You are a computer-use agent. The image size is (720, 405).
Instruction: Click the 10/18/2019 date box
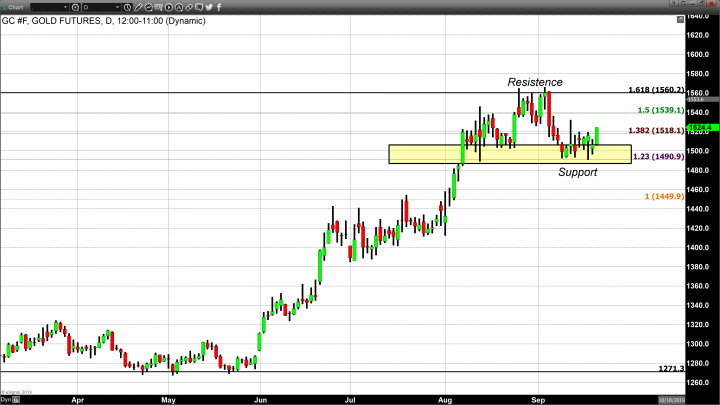pos(672,400)
